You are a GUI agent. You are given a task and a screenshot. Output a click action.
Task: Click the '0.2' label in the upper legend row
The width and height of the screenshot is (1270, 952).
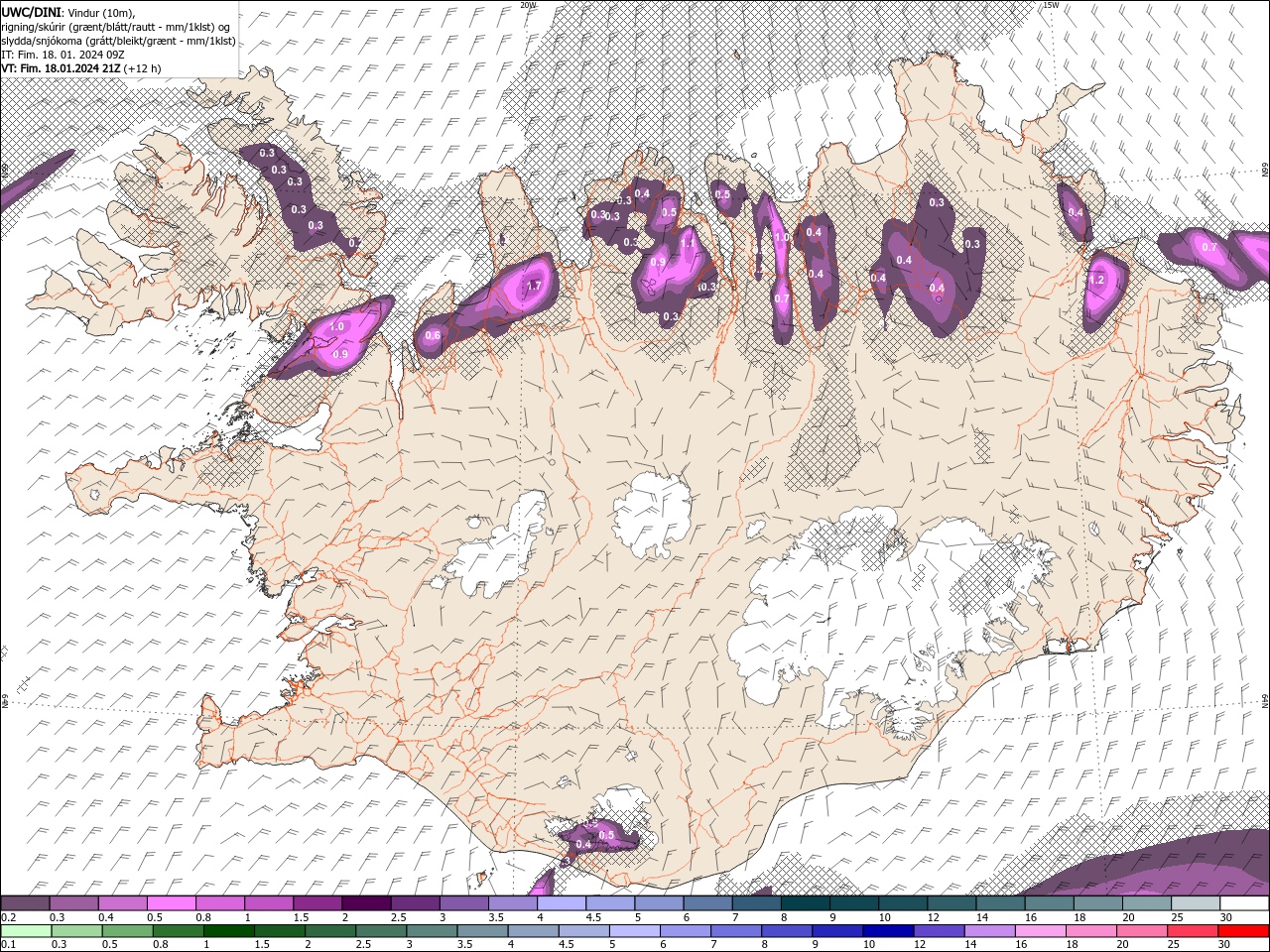(x=8, y=917)
